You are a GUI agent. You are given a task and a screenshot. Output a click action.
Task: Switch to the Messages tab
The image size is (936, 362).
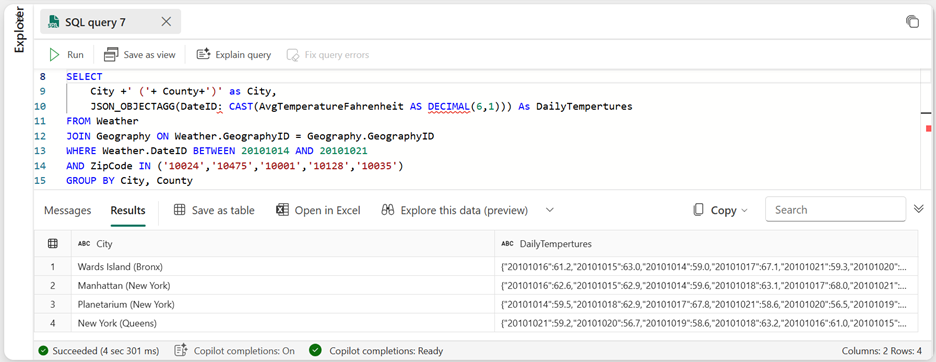[x=67, y=210]
